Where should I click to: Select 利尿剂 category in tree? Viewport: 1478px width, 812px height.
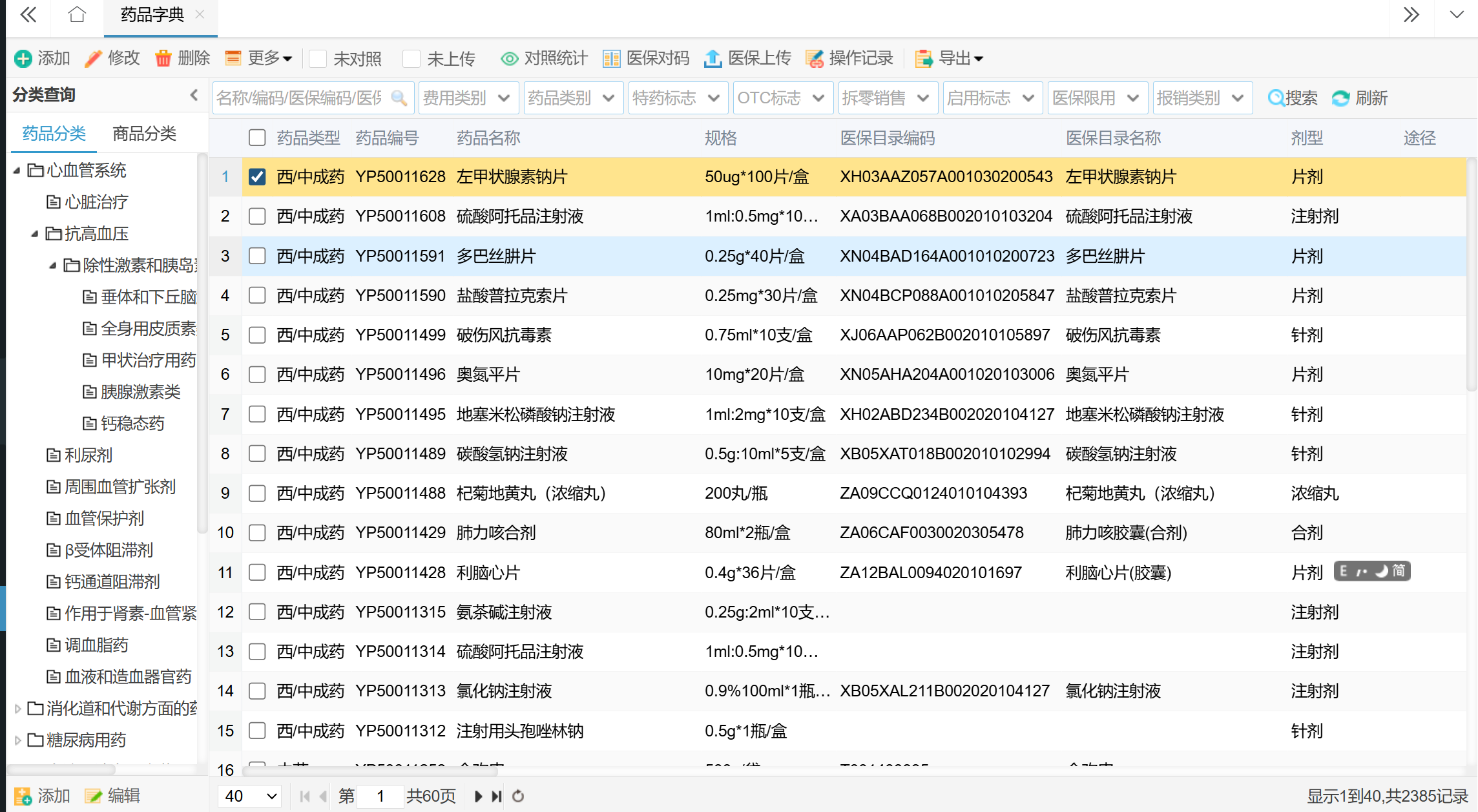tap(88, 455)
